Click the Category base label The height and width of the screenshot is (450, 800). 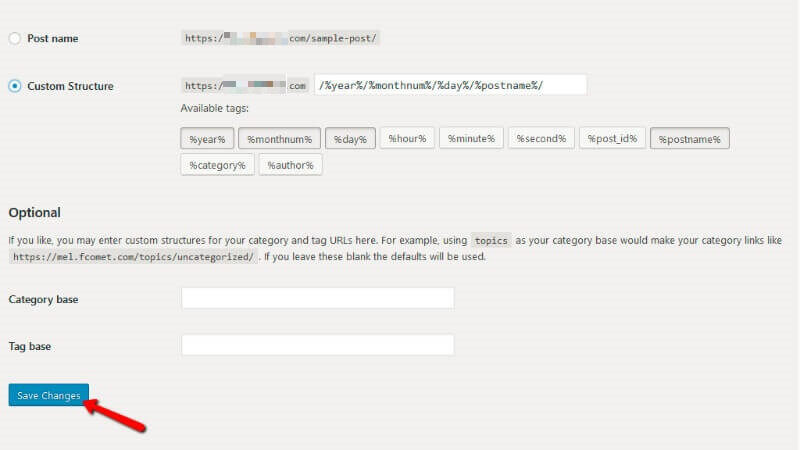pyautogui.click(x=43, y=299)
